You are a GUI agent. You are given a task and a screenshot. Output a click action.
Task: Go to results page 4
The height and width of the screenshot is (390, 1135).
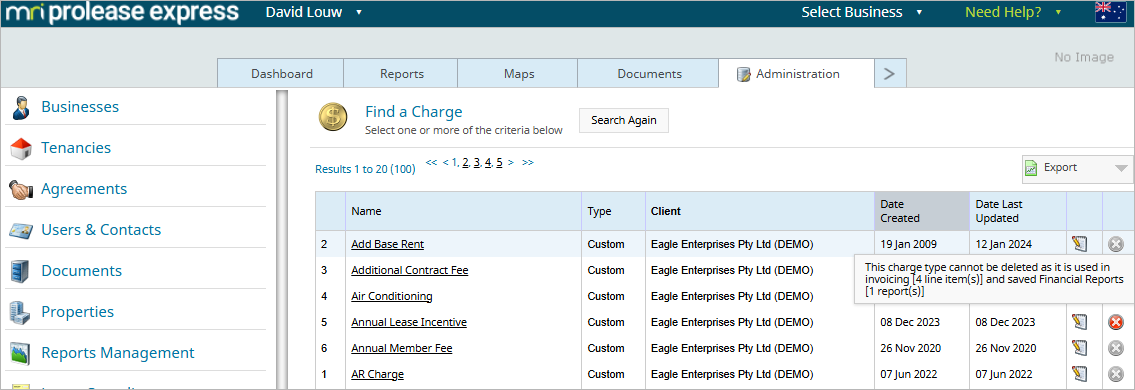point(489,163)
